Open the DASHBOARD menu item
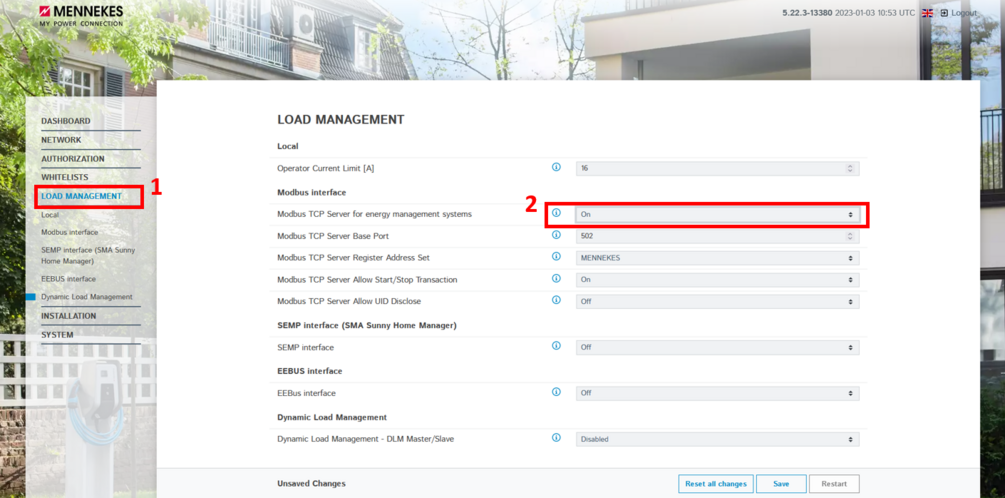This screenshot has width=1005, height=498. 66,121
